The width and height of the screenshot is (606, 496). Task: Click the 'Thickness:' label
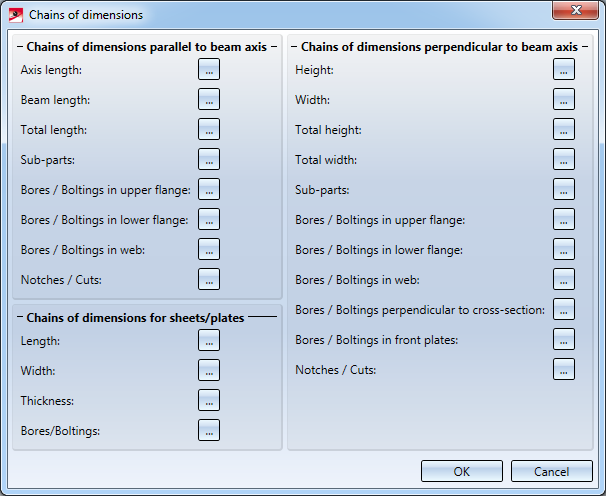click(47, 401)
